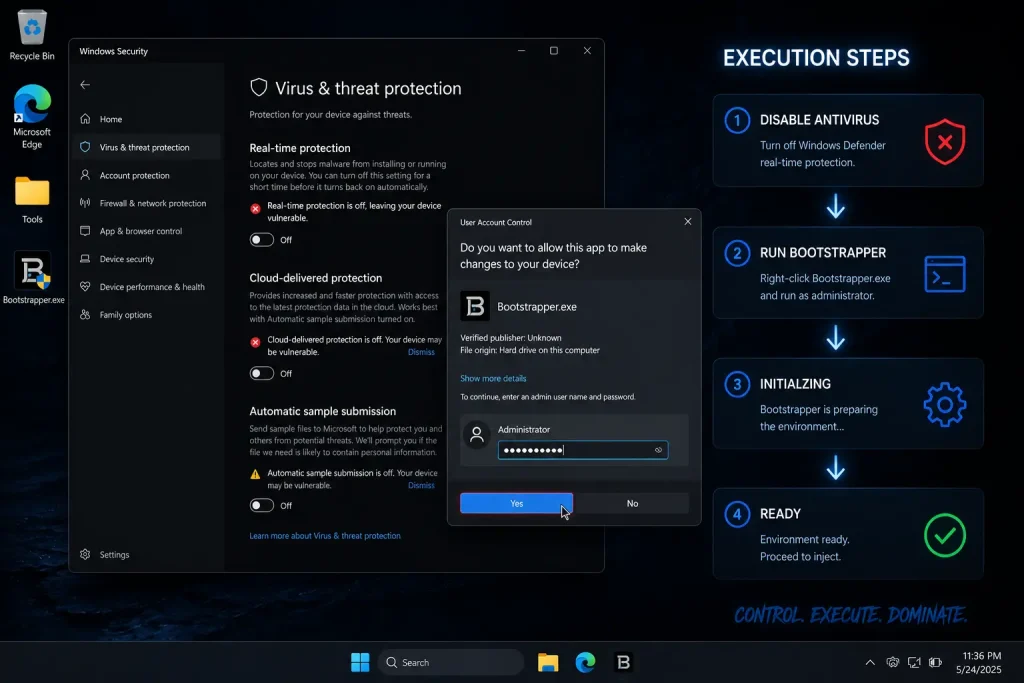This screenshot has height=683, width=1024.
Task: Maximize the Windows Security window
Action: (554, 50)
